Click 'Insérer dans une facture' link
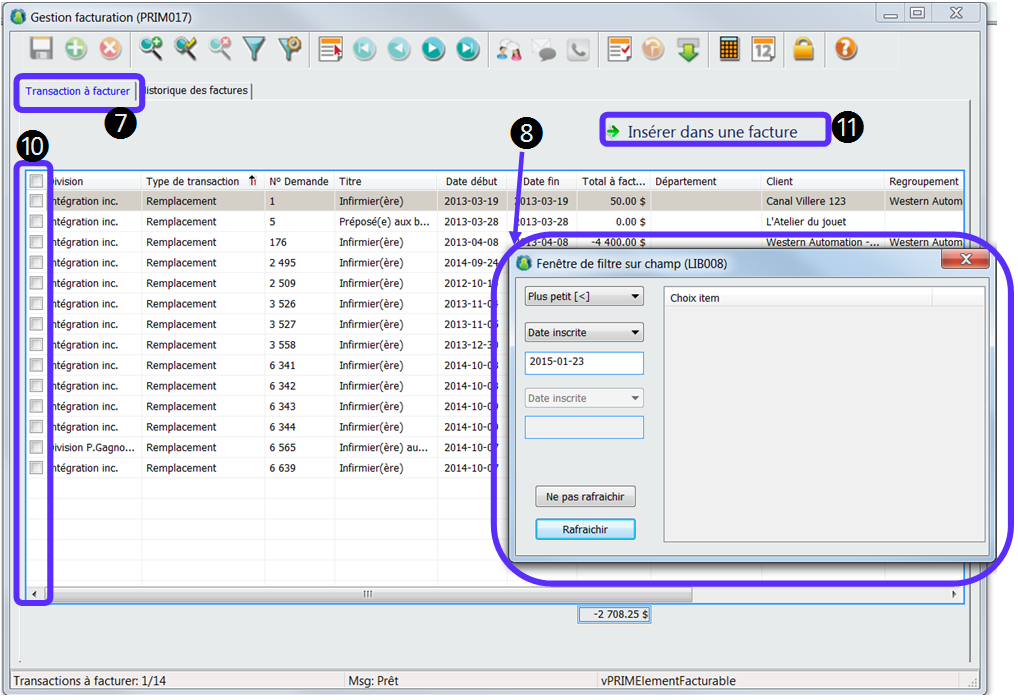 tap(712, 132)
